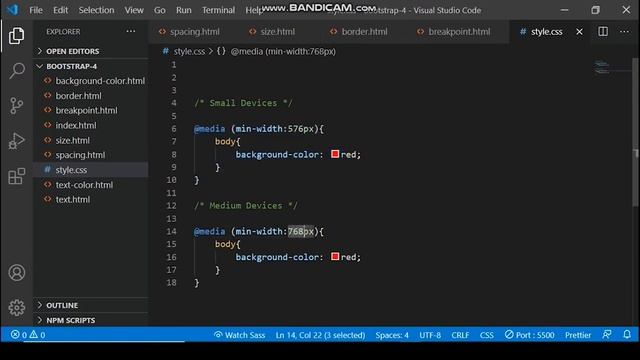Open Run and Debug view
Screen dimensions: 640x360
coord(16,141)
